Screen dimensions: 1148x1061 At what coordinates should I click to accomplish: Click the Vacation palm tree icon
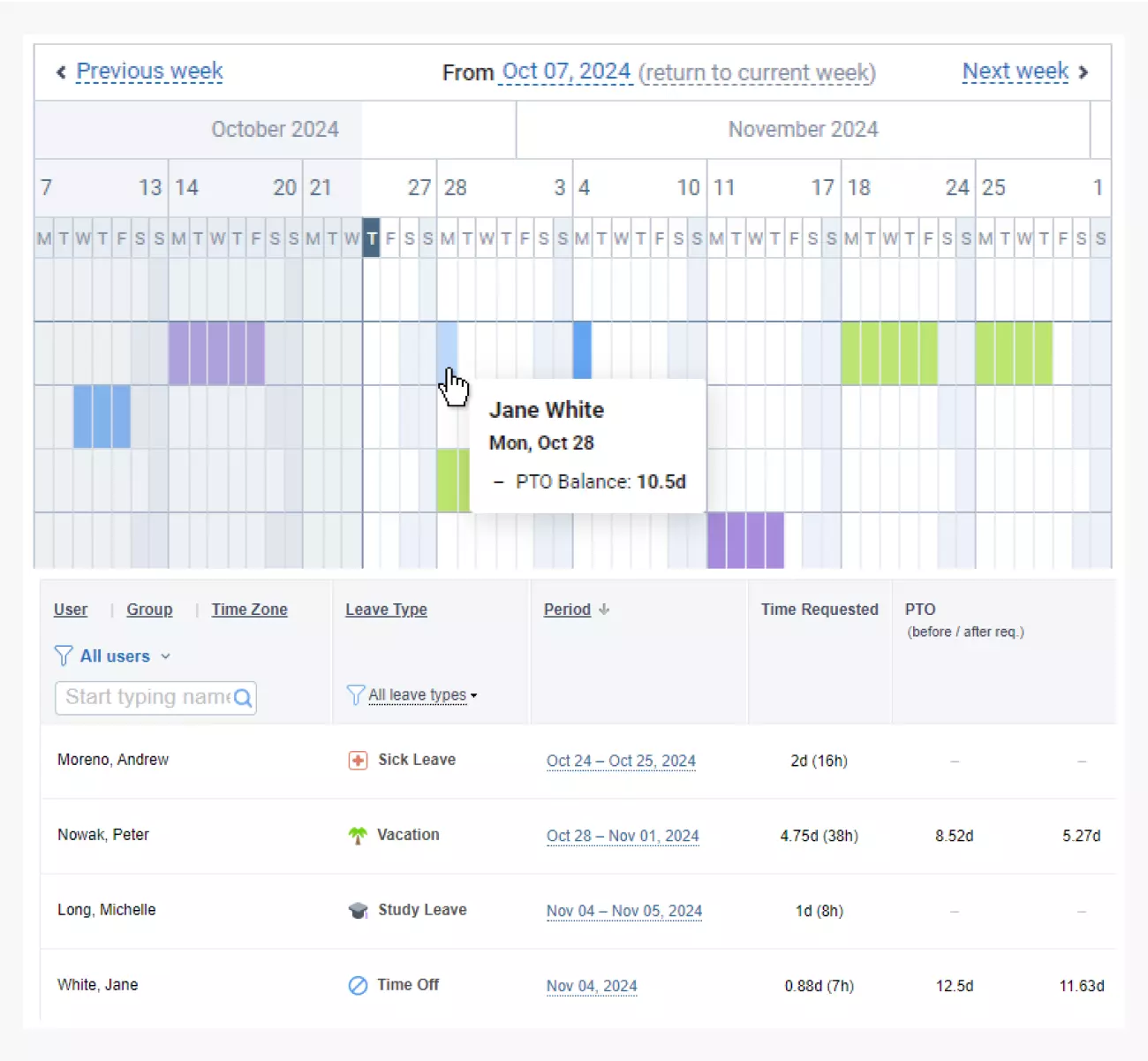[358, 836]
